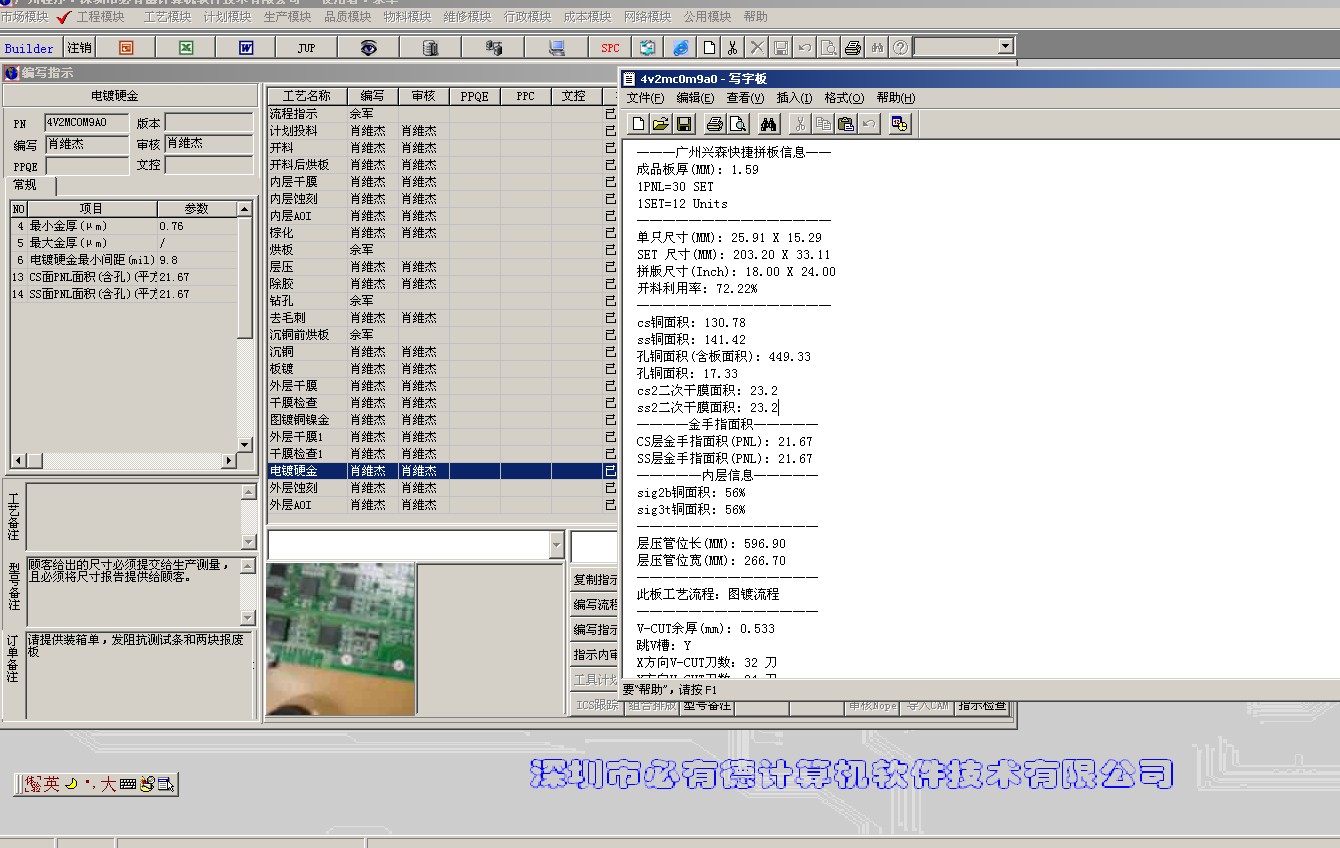This screenshot has height=848, width=1340.
Task: Click Open folder icon in 写字板 toolbar
Action: (661, 124)
